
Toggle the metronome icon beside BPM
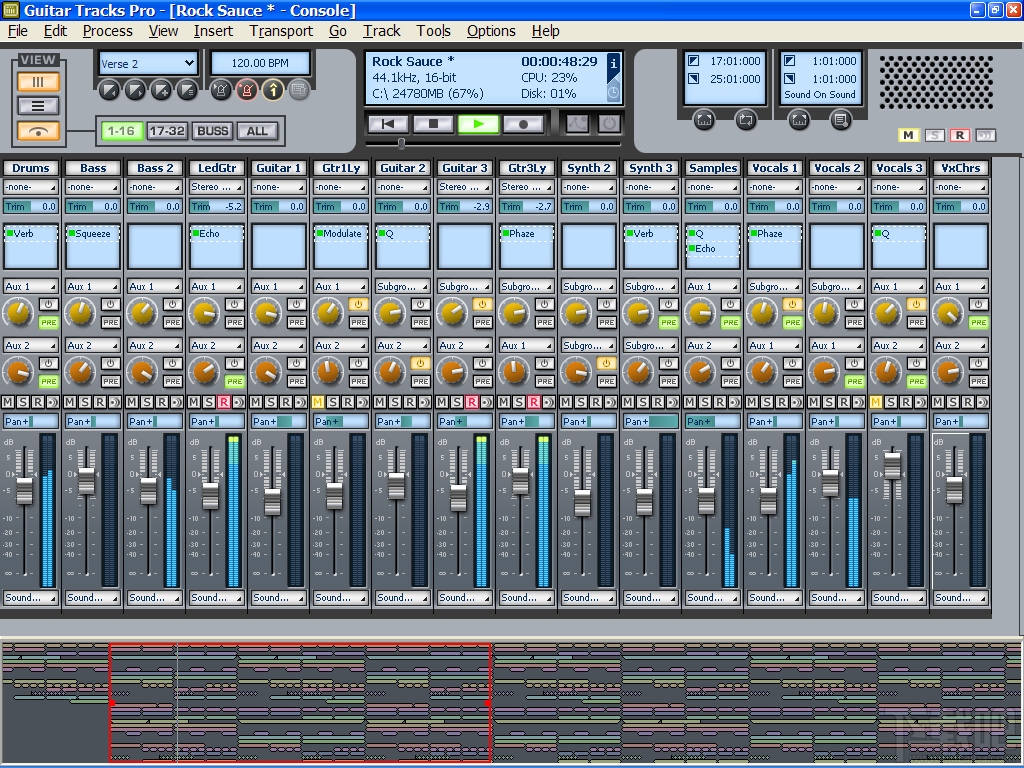click(x=221, y=91)
